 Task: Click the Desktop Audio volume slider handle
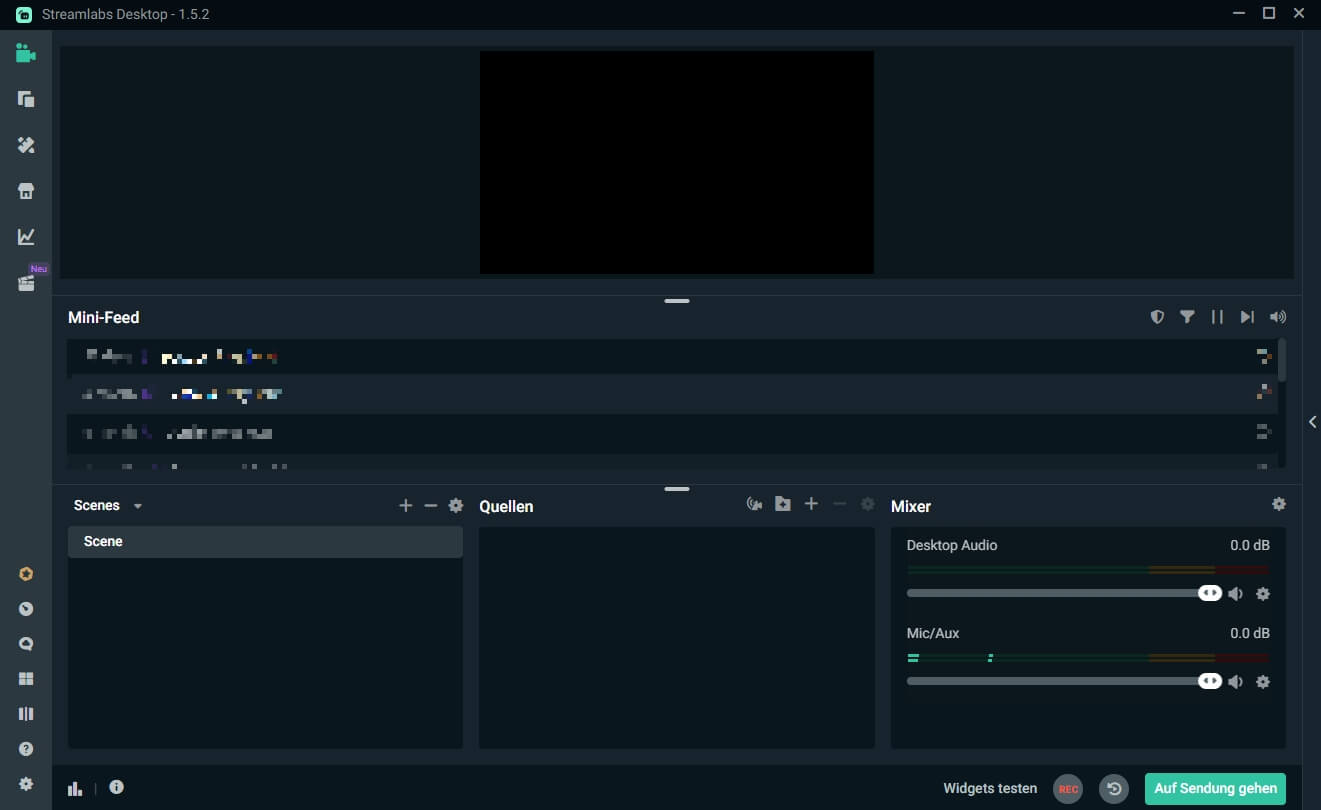click(1210, 593)
